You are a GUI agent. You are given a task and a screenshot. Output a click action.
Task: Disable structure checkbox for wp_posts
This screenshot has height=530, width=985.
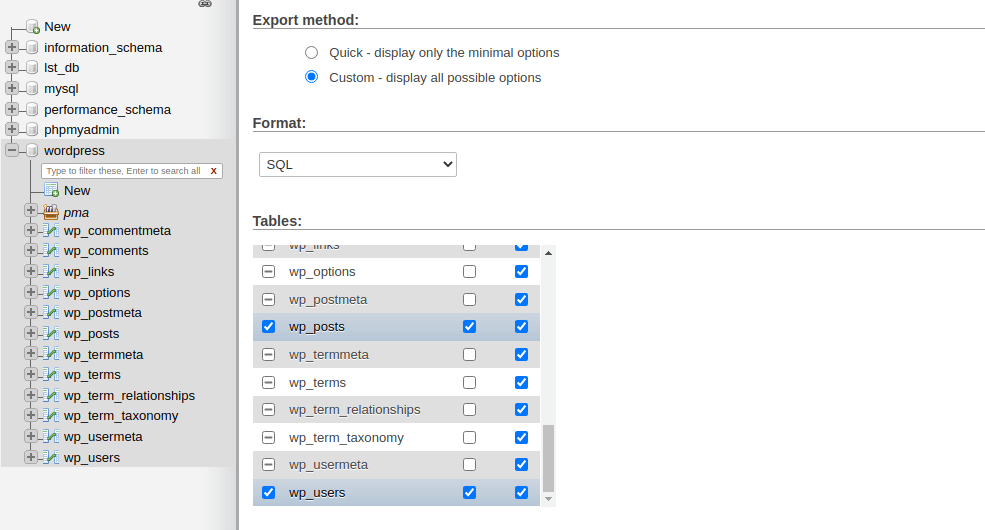point(469,327)
